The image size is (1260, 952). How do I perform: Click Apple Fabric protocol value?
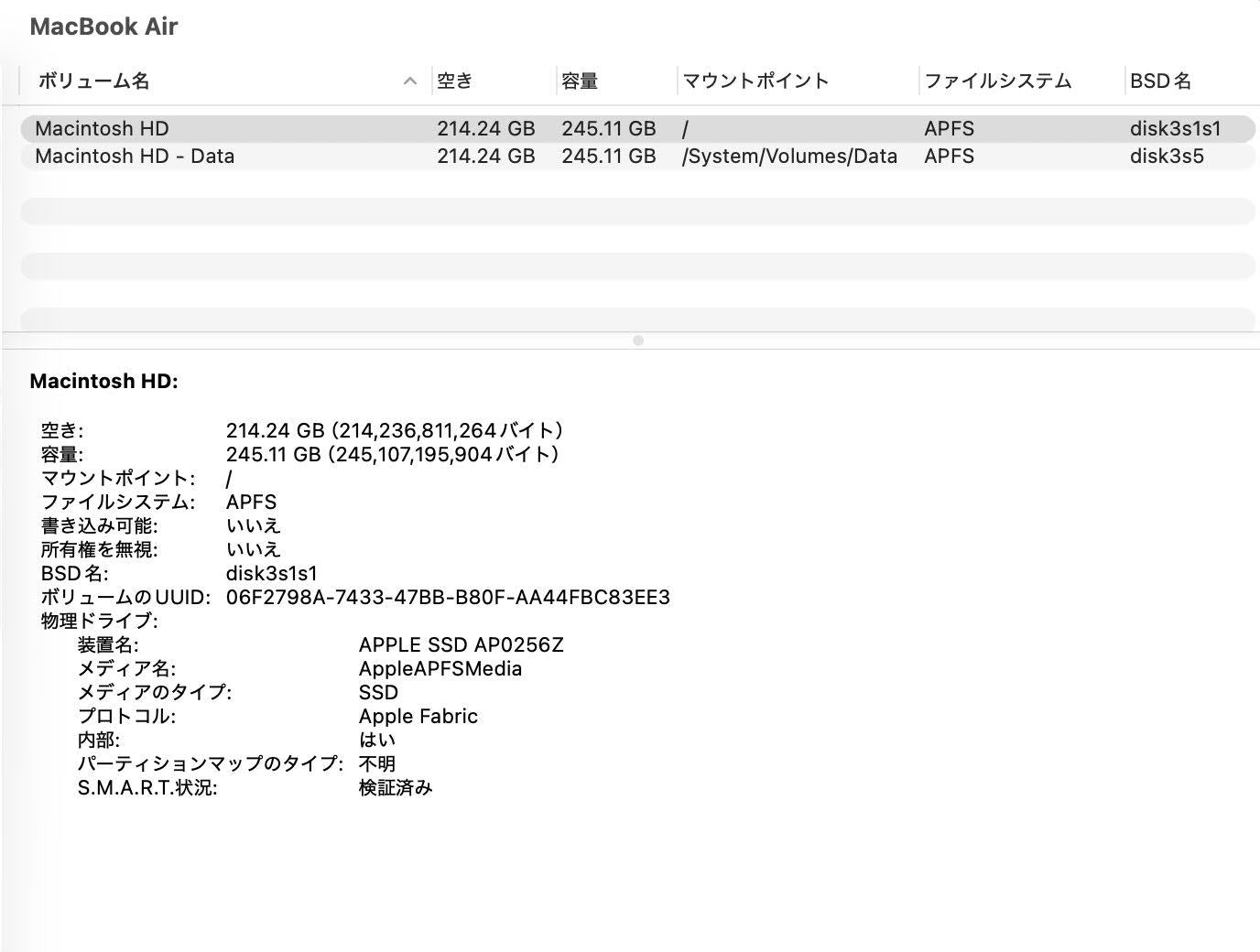click(418, 717)
